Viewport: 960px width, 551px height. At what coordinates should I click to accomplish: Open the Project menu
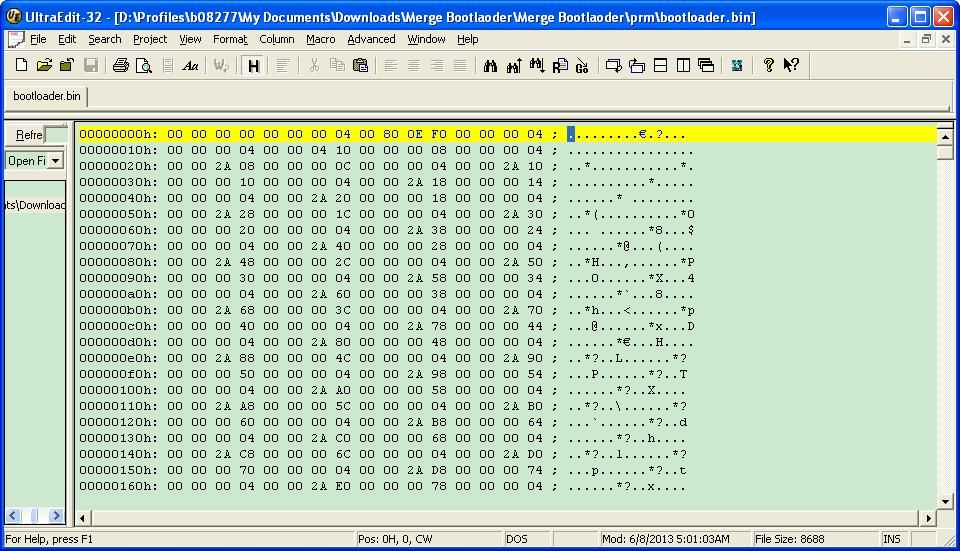[x=150, y=39]
